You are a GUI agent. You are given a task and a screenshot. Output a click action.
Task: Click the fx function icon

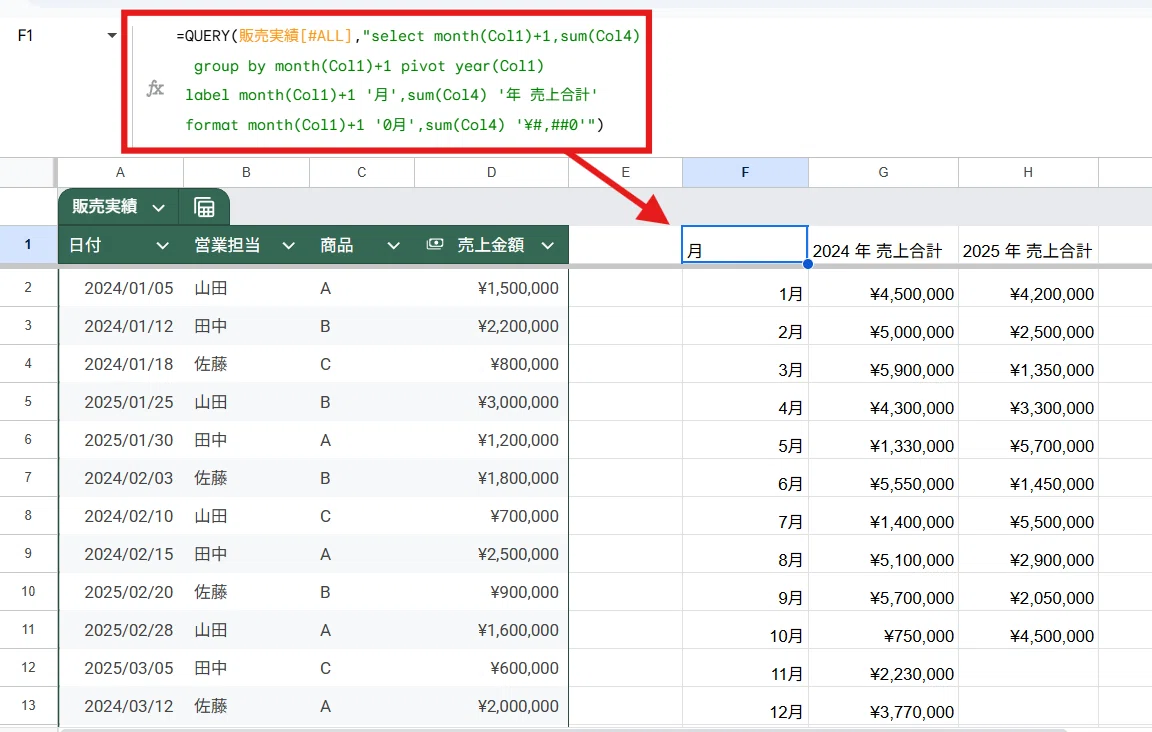tap(155, 89)
